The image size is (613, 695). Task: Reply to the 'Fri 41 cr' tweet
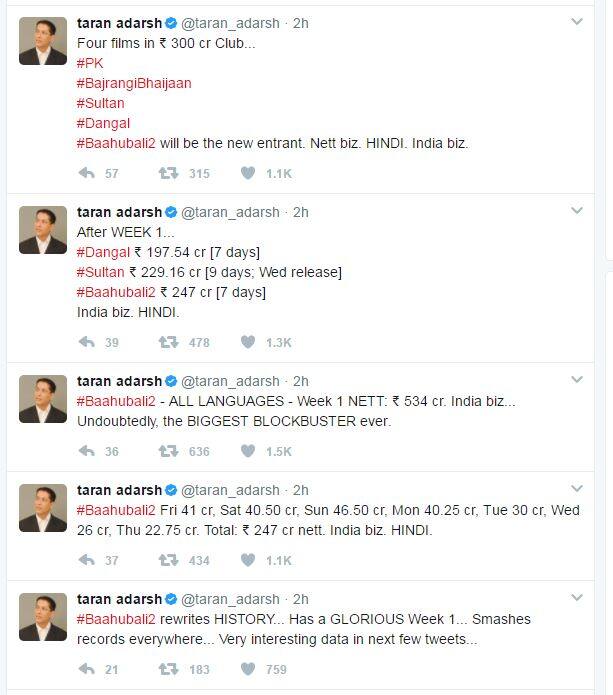coord(87,560)
